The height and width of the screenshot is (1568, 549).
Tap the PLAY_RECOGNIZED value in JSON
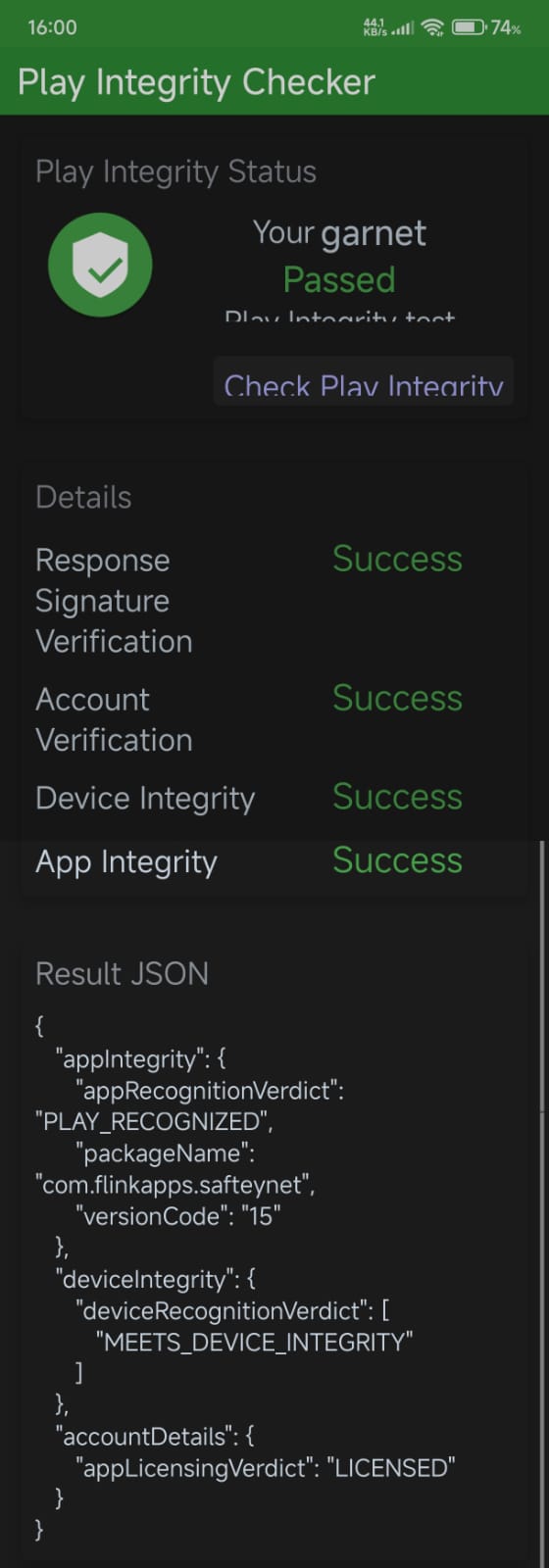tap(154, 1121)
